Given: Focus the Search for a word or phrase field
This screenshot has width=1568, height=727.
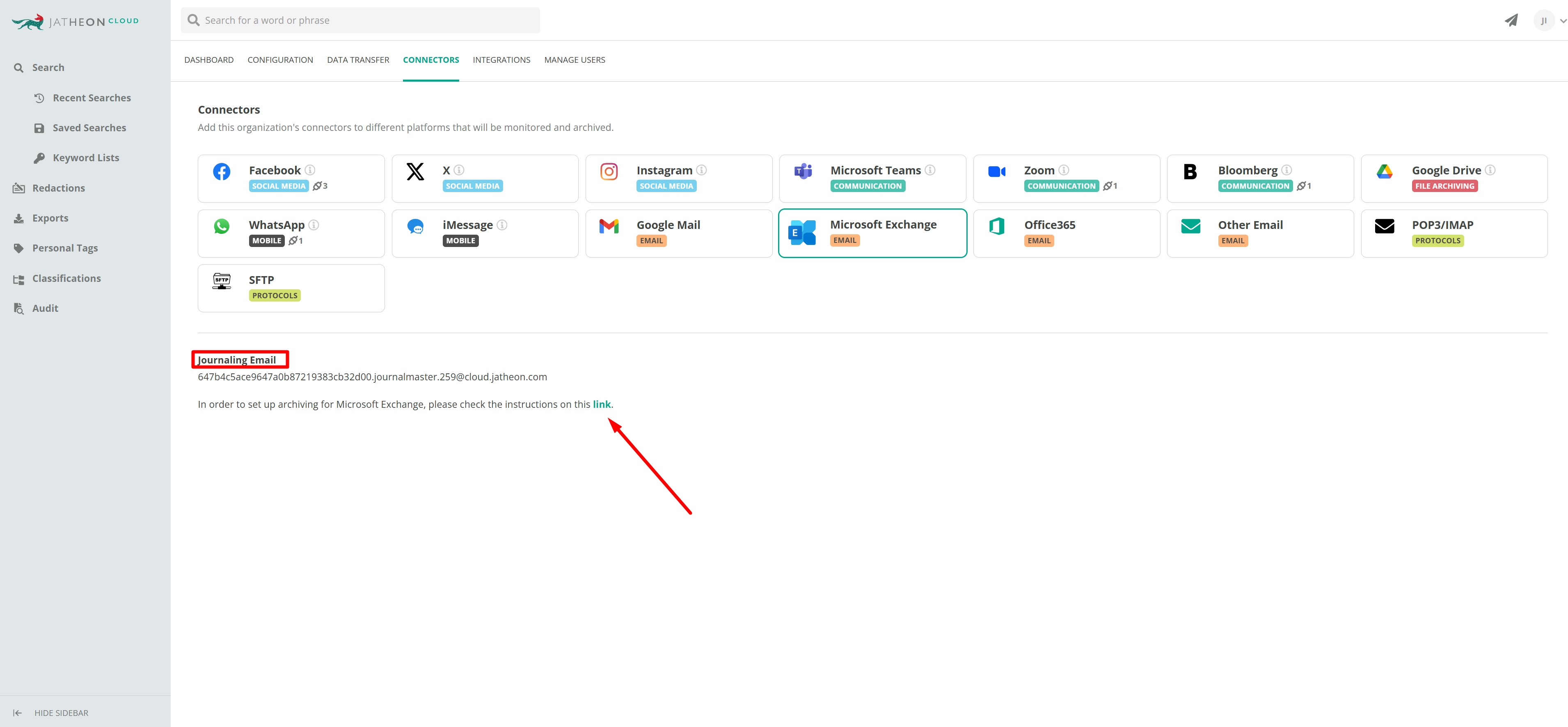Looking at the screenshot, I should click(360, 20).
